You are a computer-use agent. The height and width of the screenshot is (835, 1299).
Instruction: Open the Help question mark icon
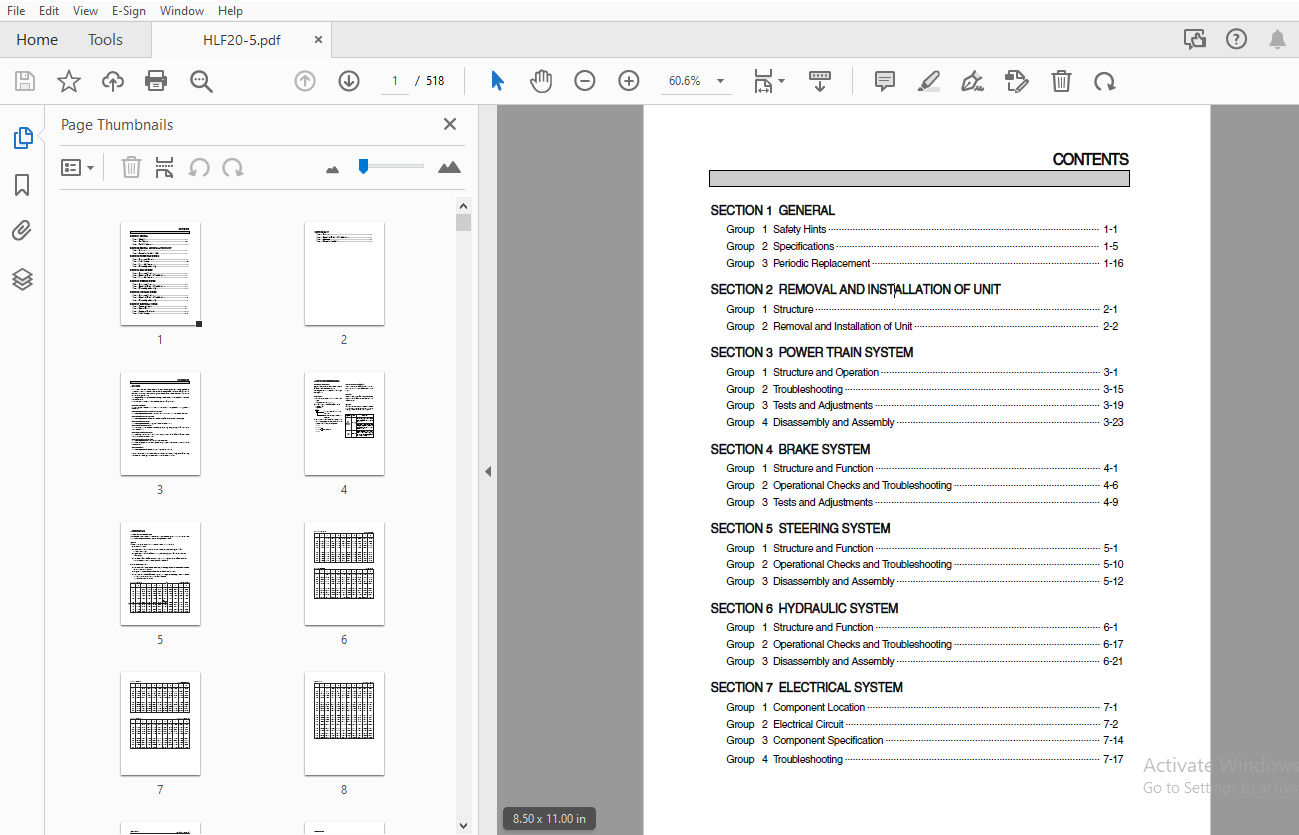(1236, 39)
